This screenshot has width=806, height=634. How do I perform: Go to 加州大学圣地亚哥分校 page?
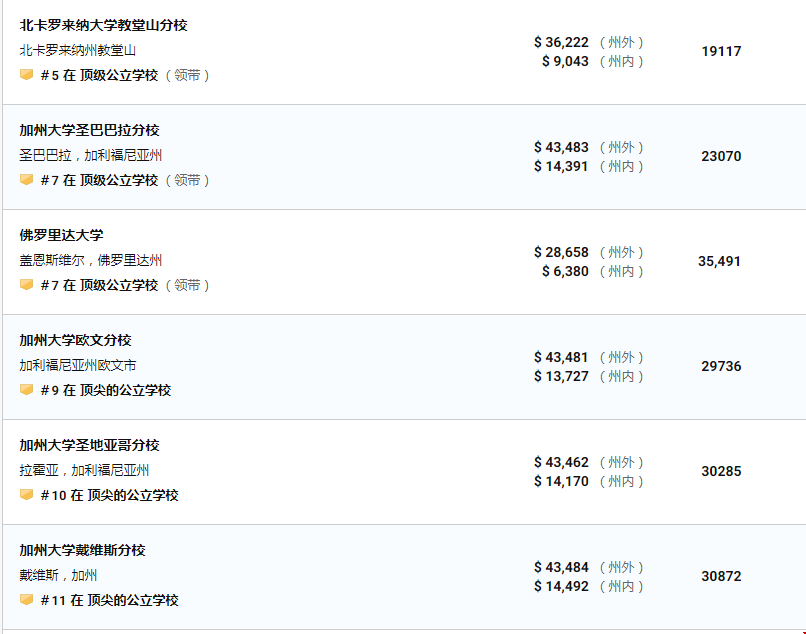click(x=89, y=445)
